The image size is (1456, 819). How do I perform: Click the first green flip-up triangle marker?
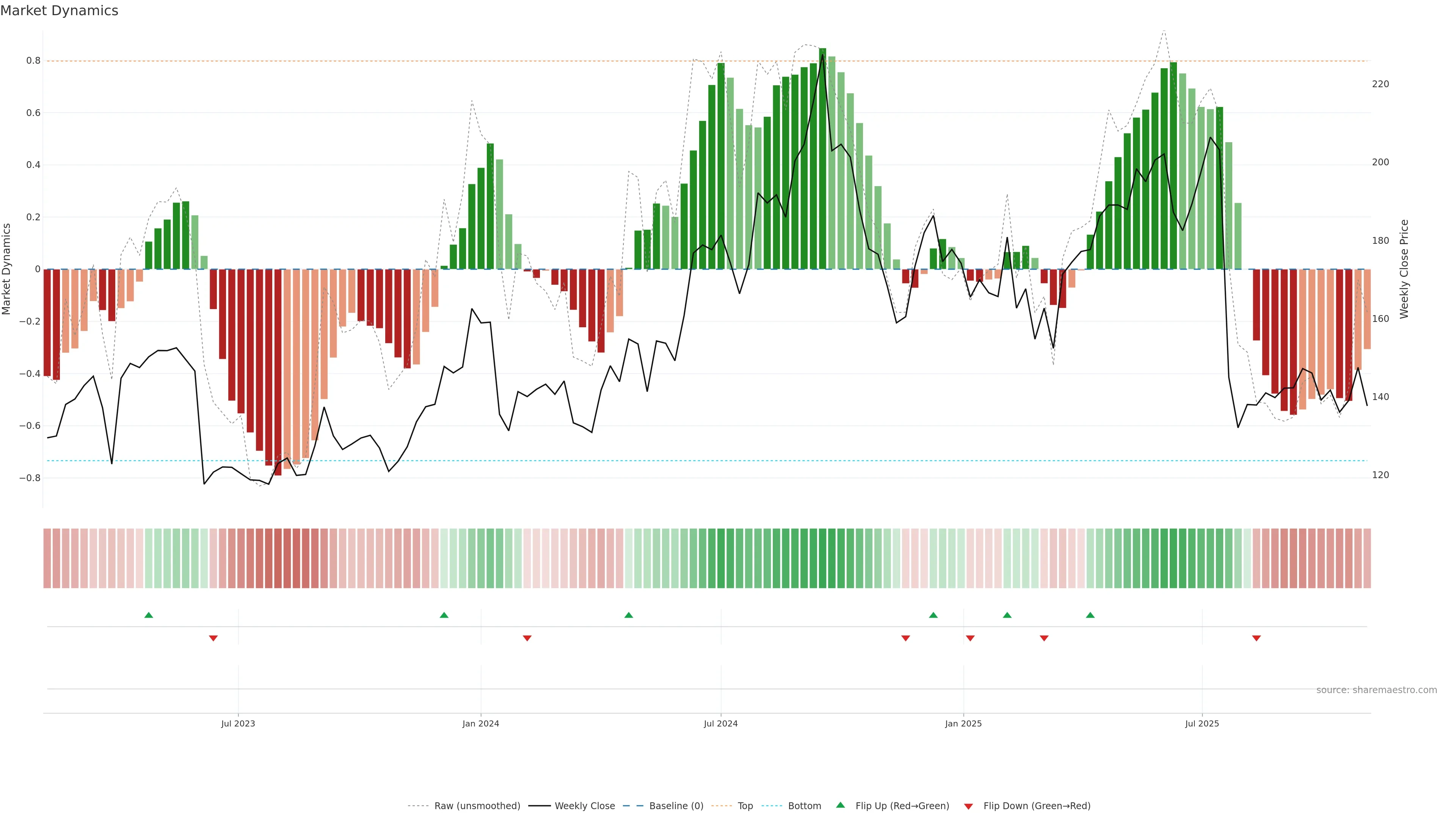(149, 615)
